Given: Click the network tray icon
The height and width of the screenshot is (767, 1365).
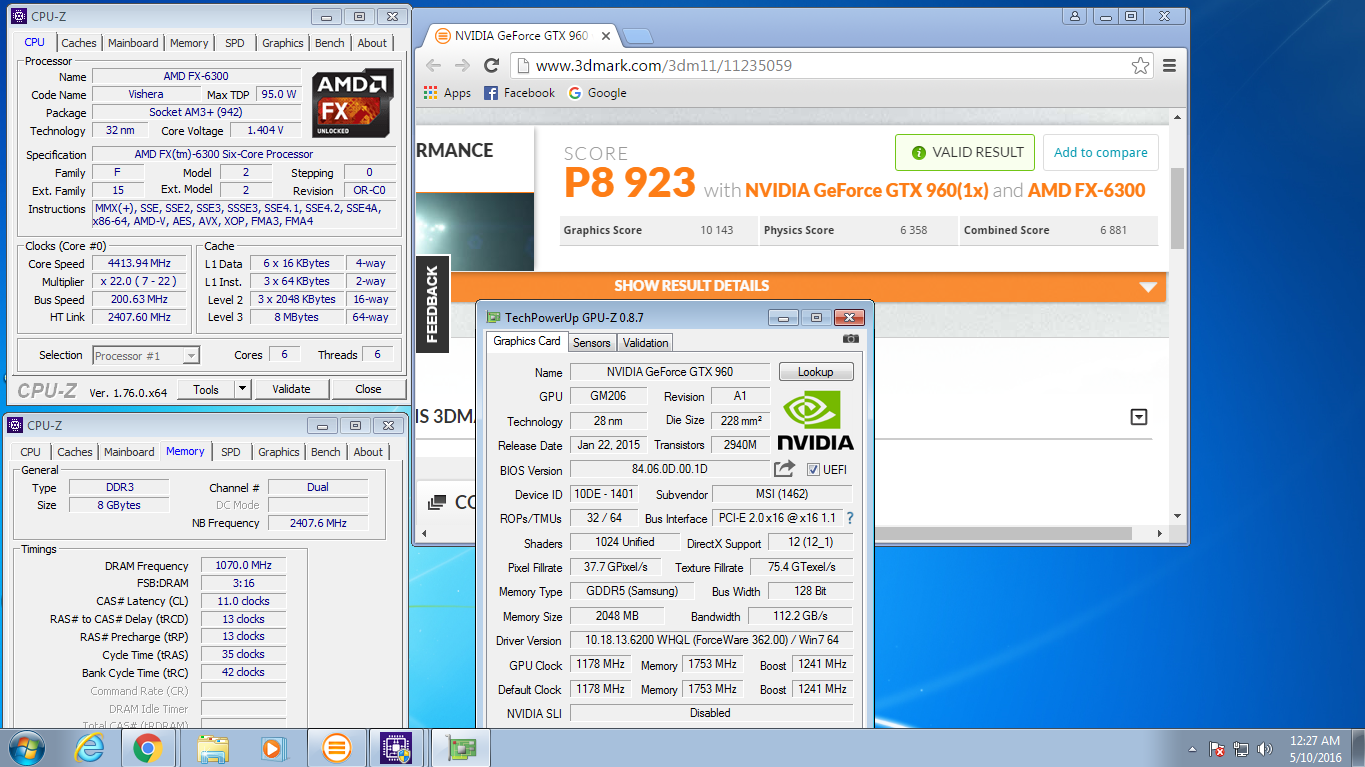Looking at the screenshot, I should 1241,748.
